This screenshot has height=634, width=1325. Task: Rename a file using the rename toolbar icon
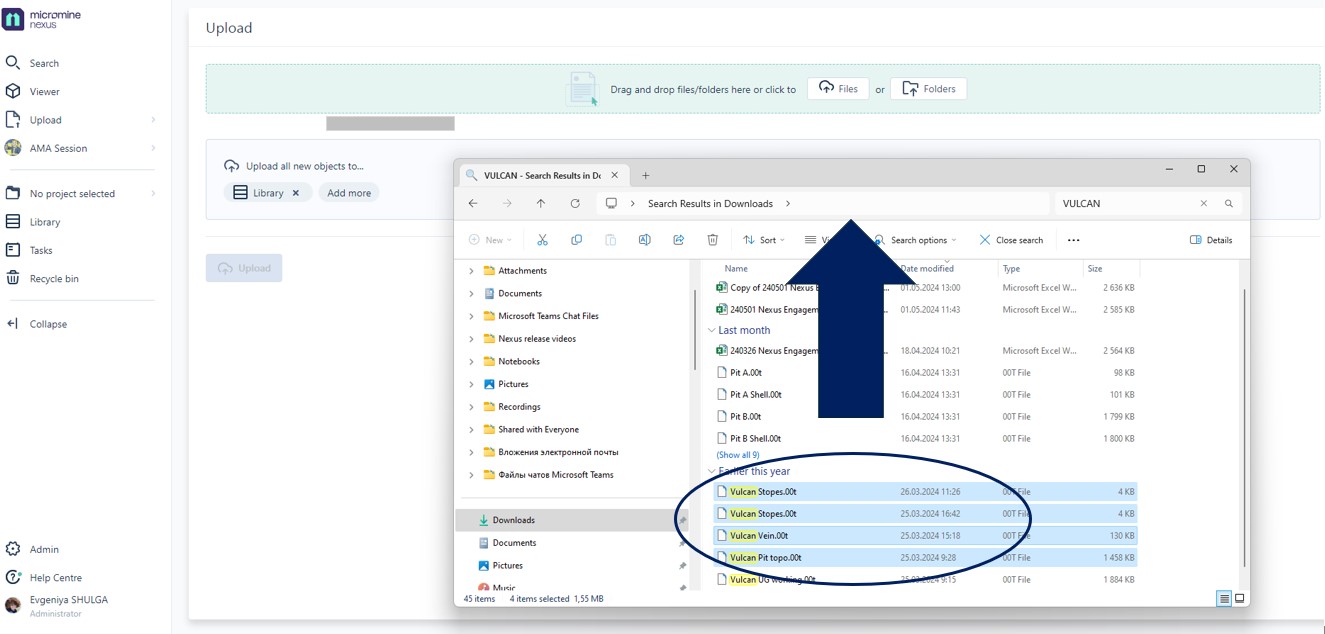click(645, 239)
